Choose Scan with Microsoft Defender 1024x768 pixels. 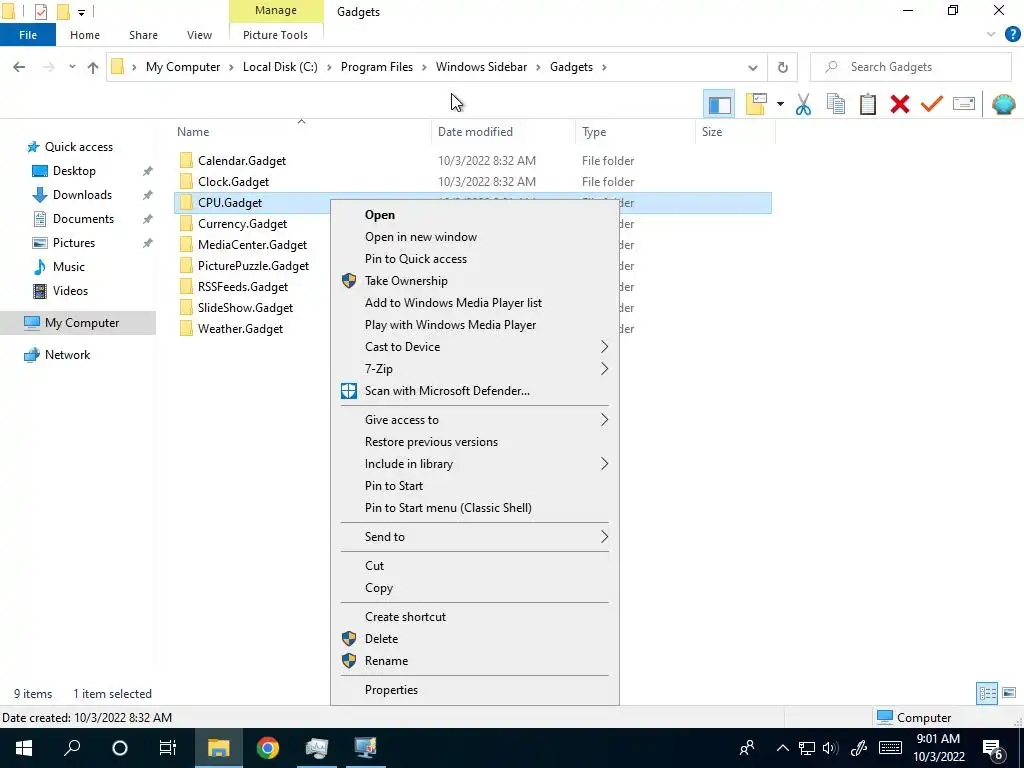pyautogui.click(x=475, y=391)
